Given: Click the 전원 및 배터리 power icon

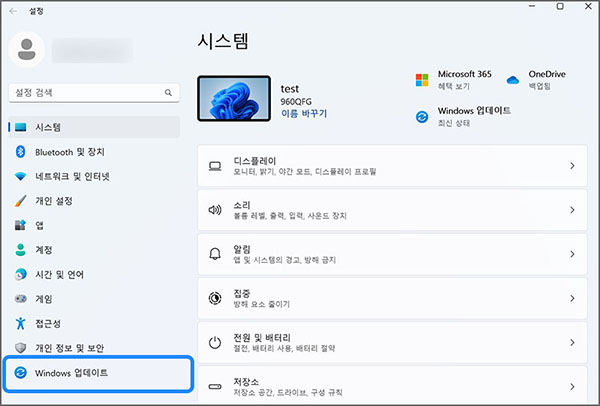Looking at the screenshot, I should point(215,342).
